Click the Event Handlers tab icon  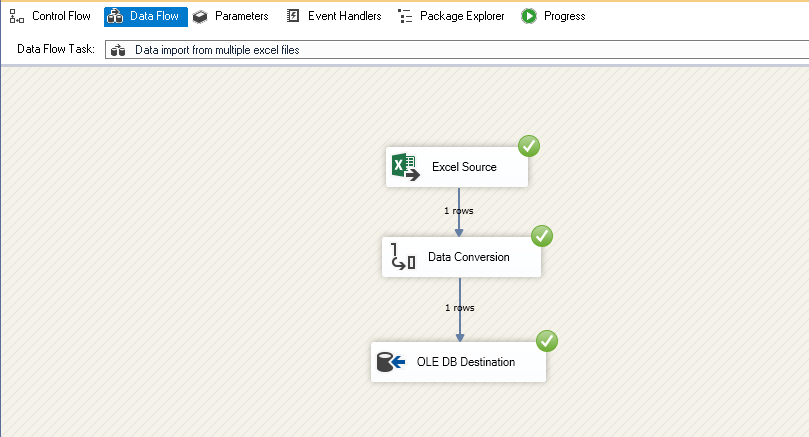click(x=293, y=16)
